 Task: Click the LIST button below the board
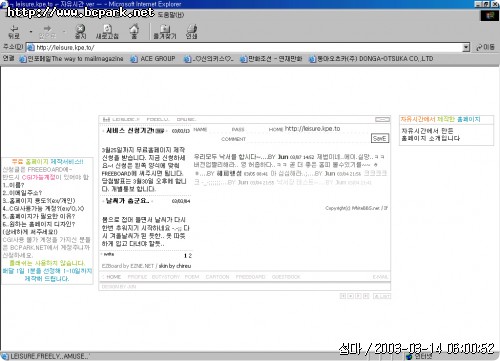point(382,296)
